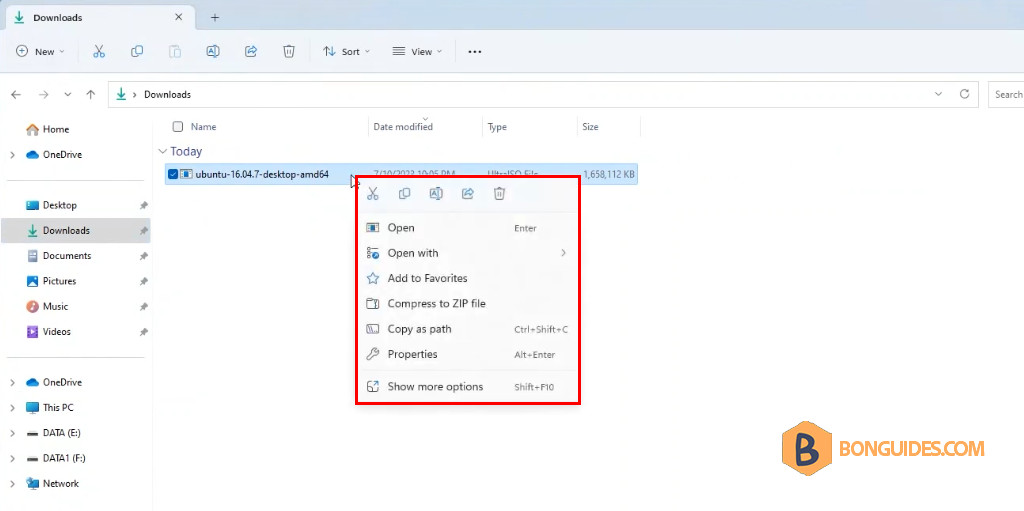Click Show more options
1024x511 pixels.
pyautogui.click(x=468, y=387)
